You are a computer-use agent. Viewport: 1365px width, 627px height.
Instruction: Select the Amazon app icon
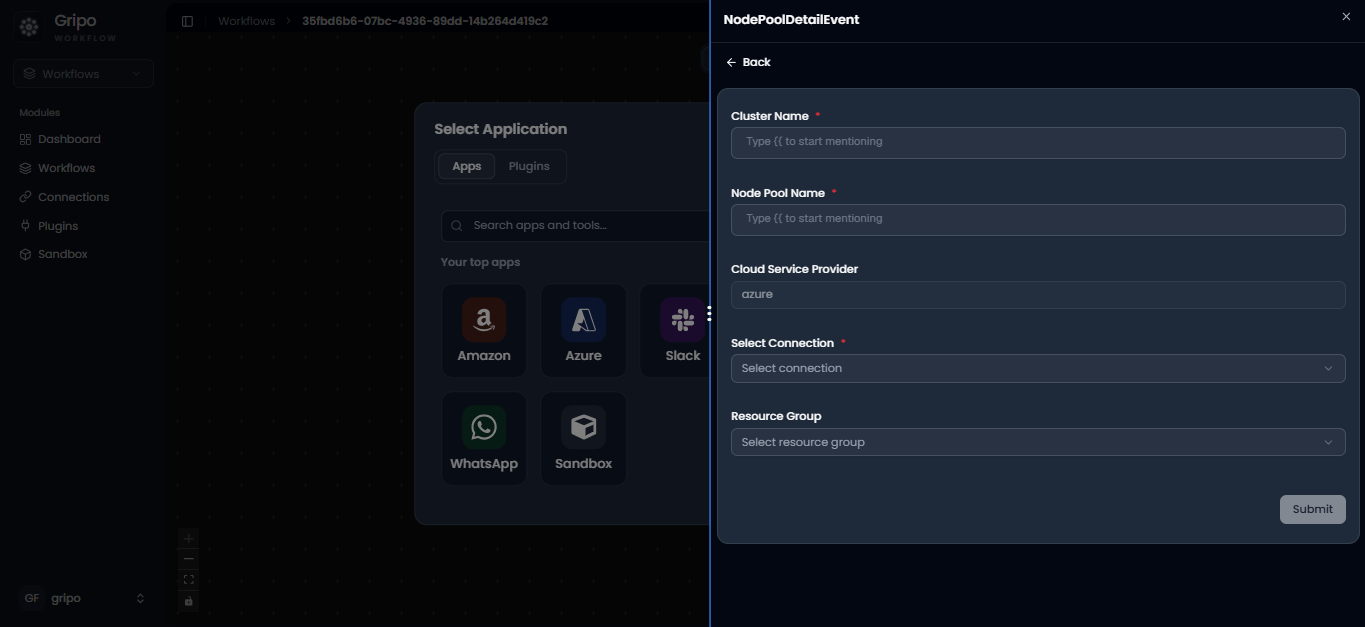pyautogui.click(x=484, y=320)
